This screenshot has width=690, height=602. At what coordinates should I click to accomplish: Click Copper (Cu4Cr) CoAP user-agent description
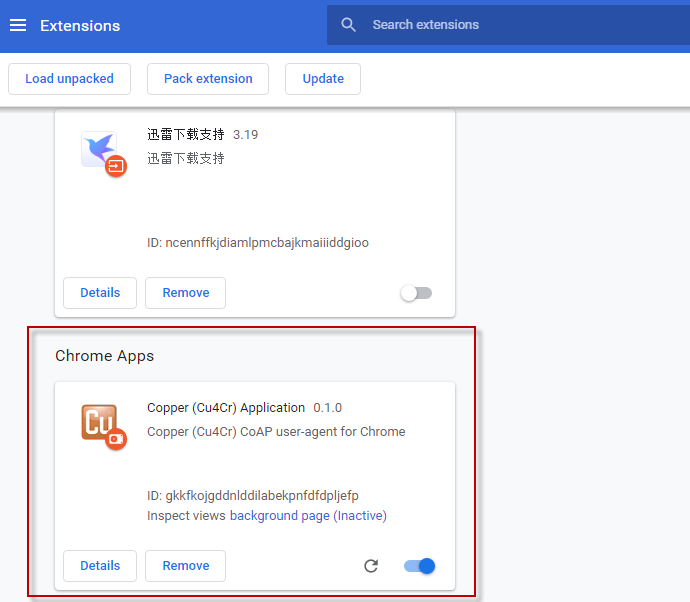(x=276, y=432)
